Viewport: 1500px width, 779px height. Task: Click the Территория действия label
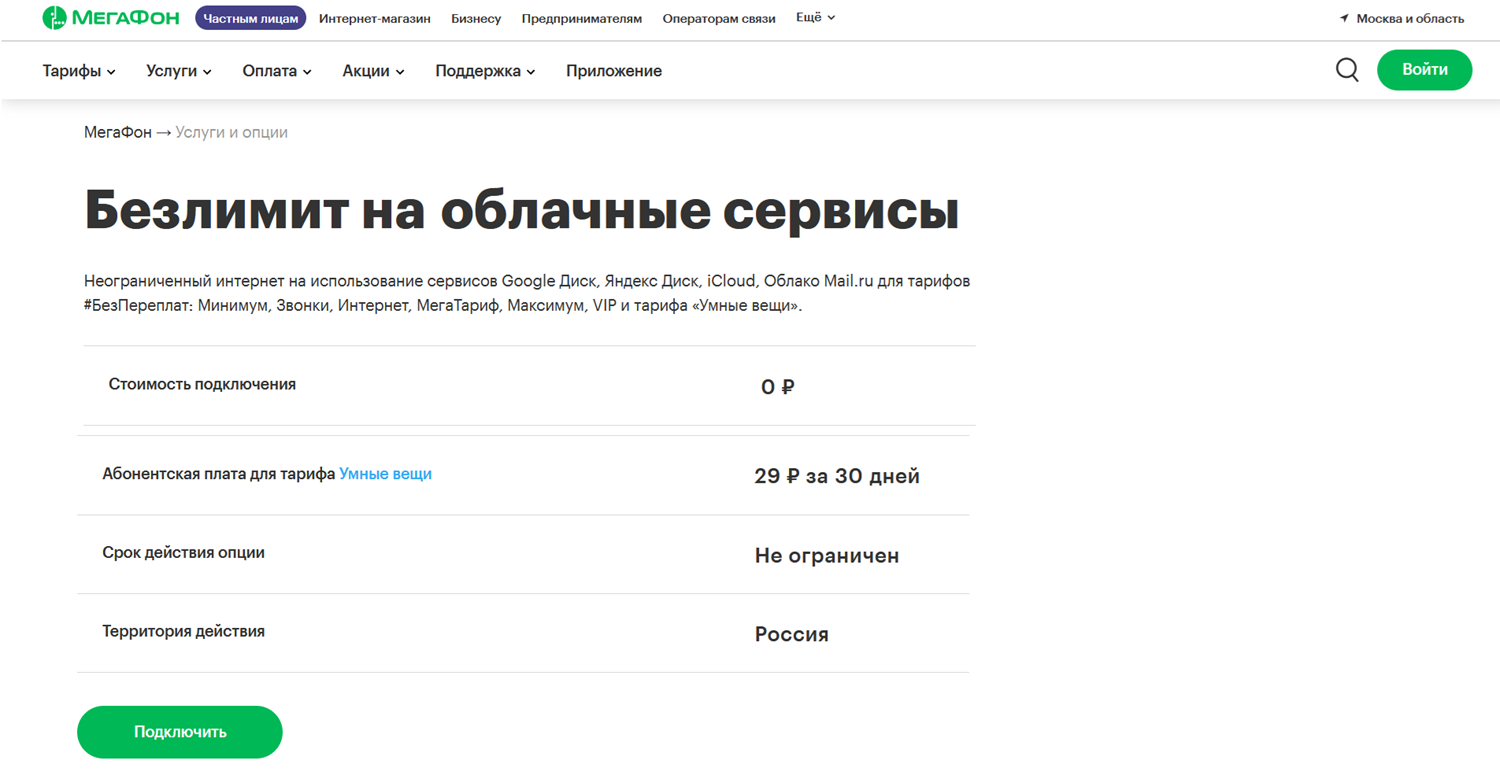(183, 632)
